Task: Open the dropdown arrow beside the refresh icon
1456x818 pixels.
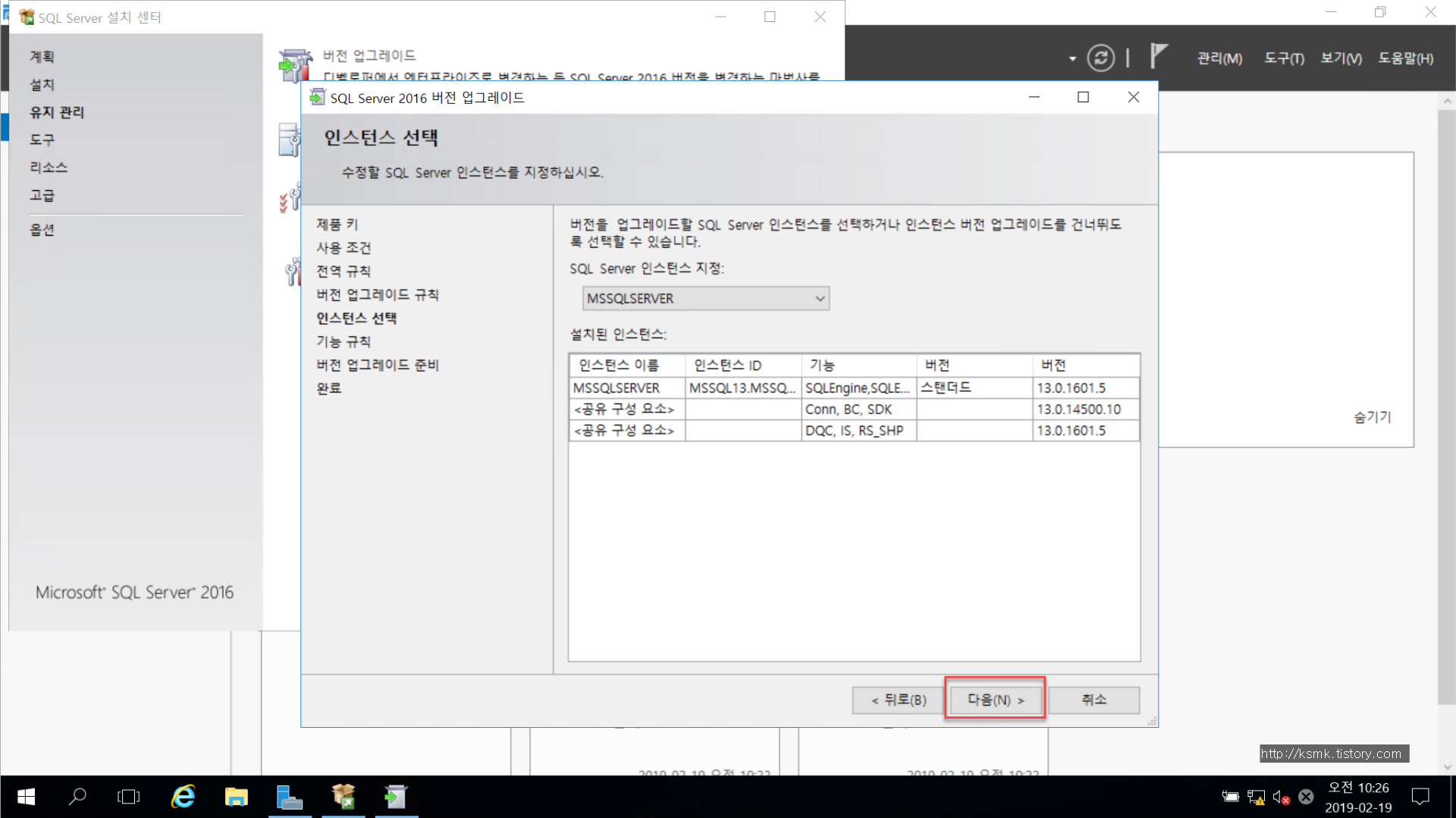Action: [1072, 58]
